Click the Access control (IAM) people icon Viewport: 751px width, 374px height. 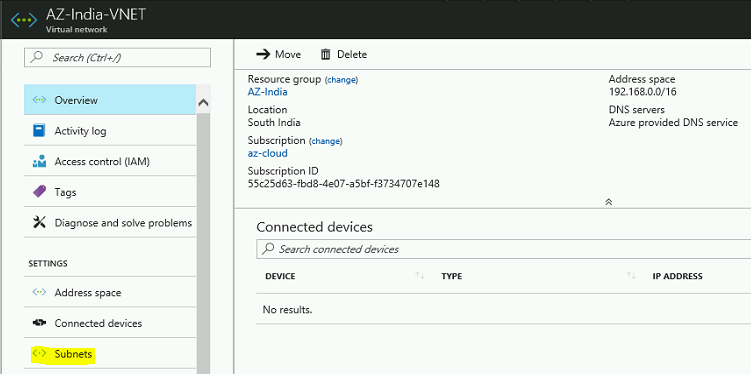pyautogui.click(x=39, y=161)
